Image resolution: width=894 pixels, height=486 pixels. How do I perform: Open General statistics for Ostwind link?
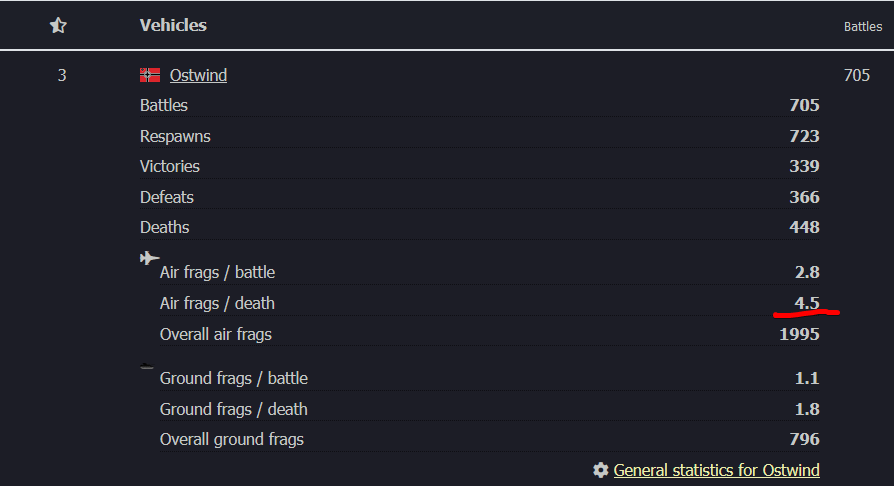pyautogui.click(x=716, y=470)
